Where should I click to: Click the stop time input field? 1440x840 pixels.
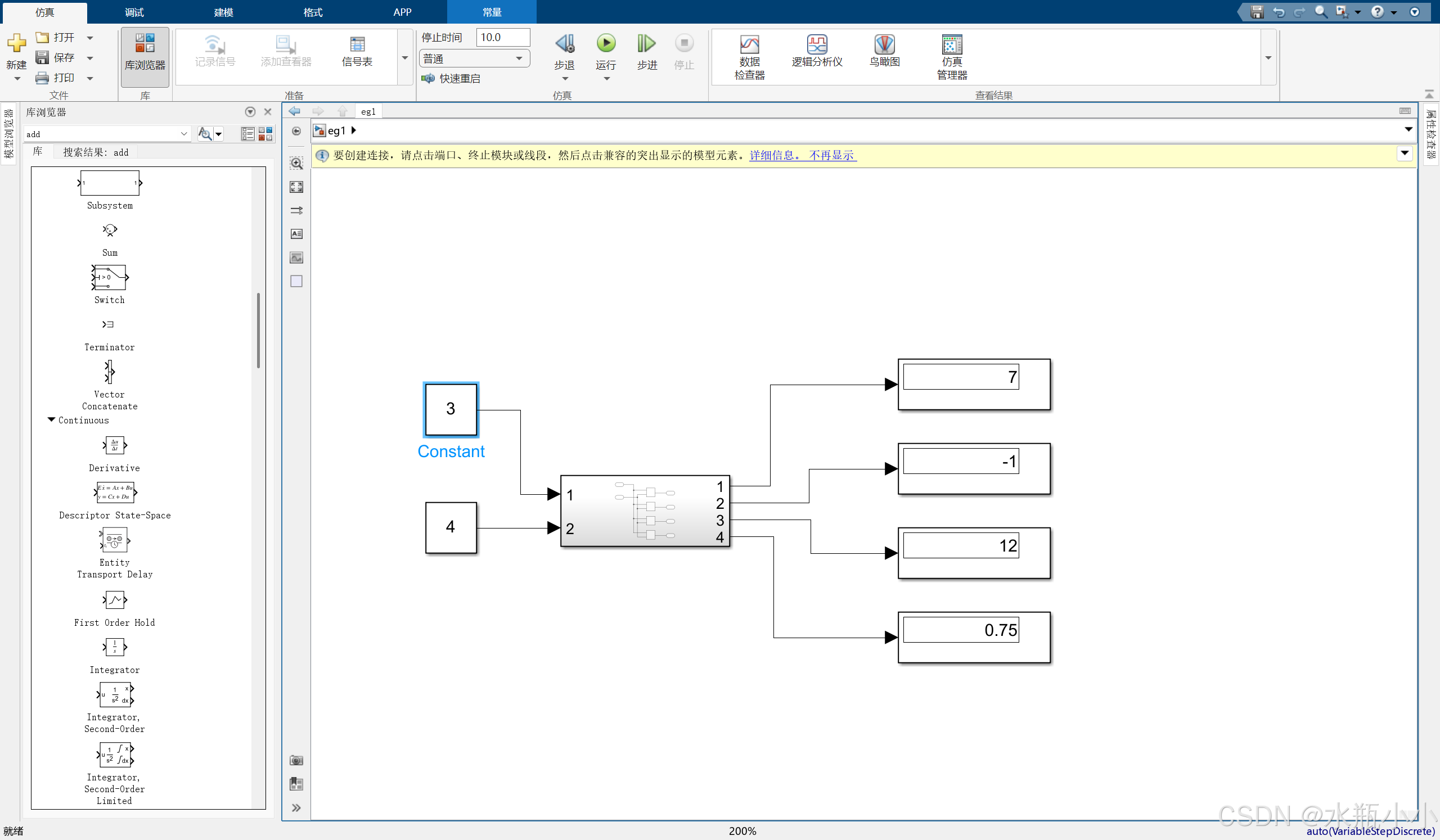[502, 38]
